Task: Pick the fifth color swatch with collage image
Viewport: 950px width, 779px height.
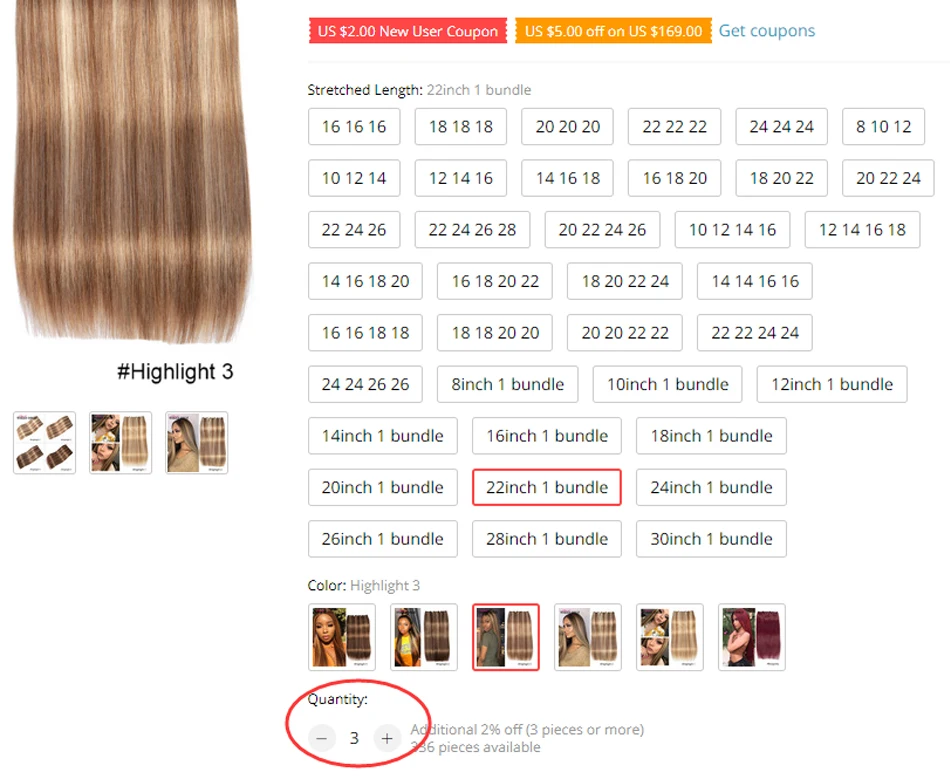Action: point(670,637)
